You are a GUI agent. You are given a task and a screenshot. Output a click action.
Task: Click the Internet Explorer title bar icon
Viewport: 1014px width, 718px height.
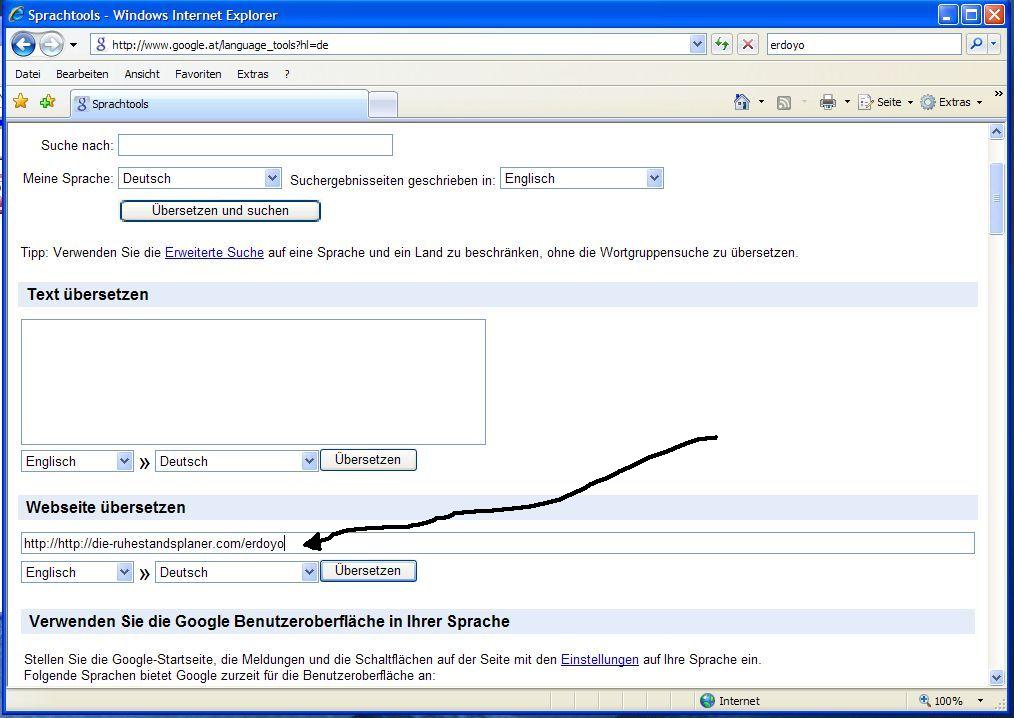(16, 14)
